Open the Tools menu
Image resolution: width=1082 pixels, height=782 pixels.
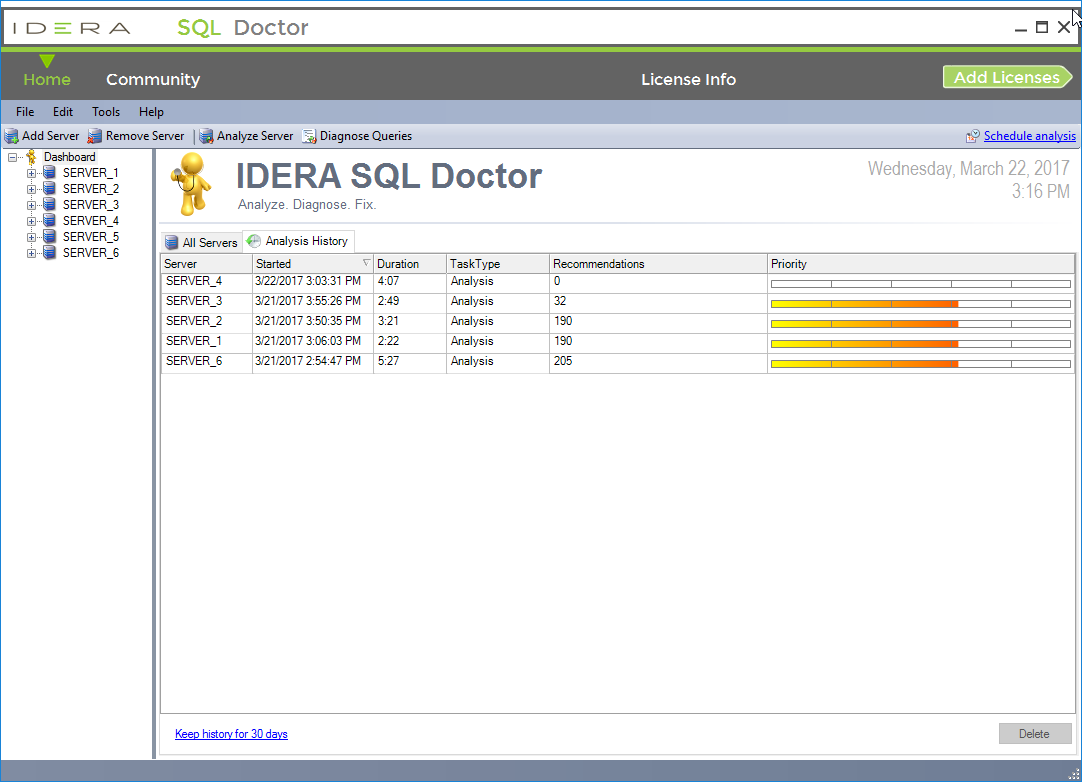pos(106,112)
